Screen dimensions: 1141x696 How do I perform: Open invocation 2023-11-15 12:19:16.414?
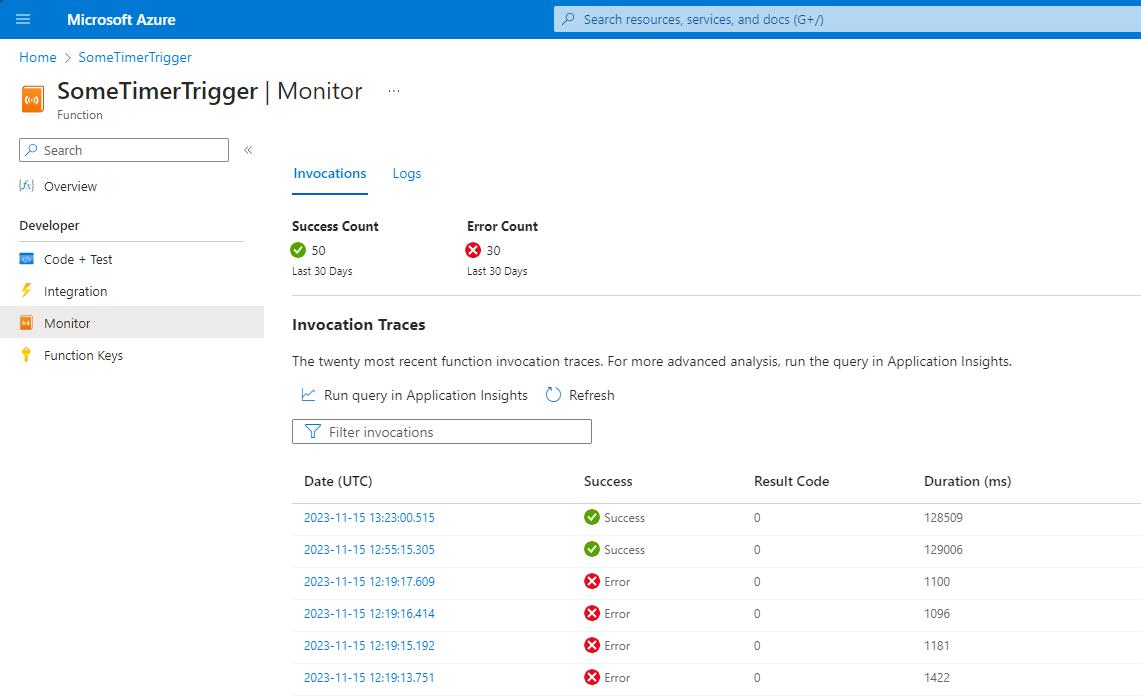point(369,614)
